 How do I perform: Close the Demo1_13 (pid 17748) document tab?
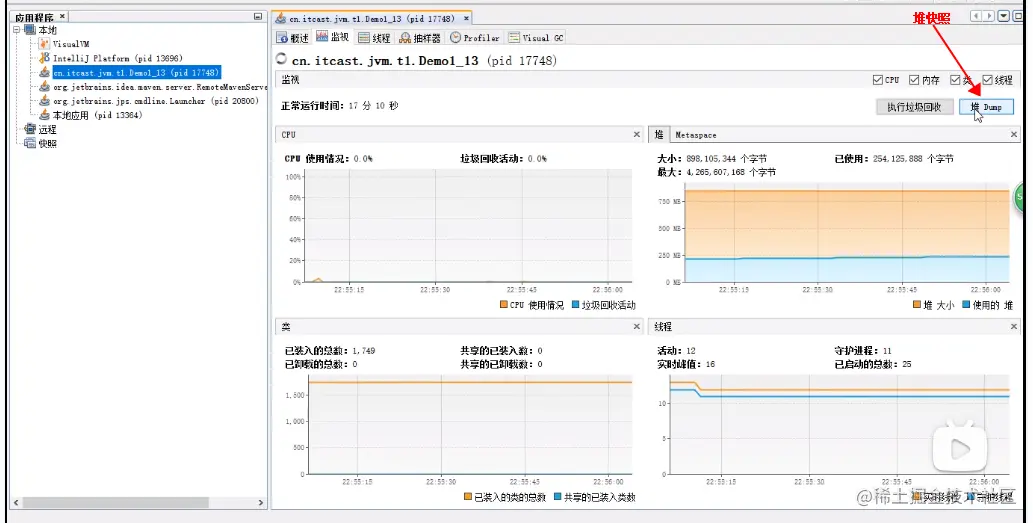pyautogui.click(x=466, y=18)
